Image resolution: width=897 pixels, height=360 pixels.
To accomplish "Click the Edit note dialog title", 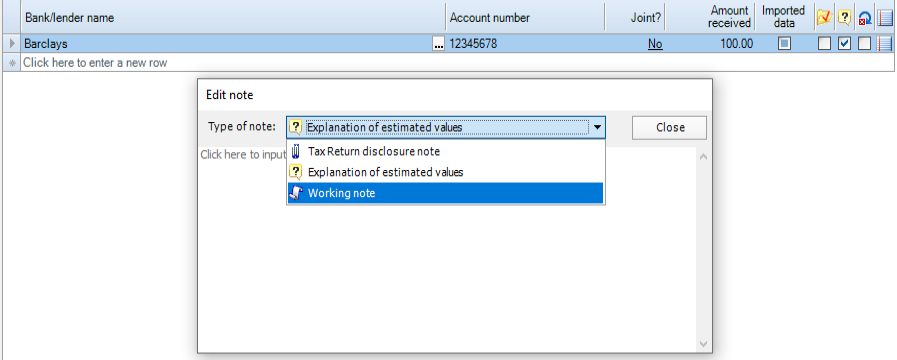I will coord(229,95).
